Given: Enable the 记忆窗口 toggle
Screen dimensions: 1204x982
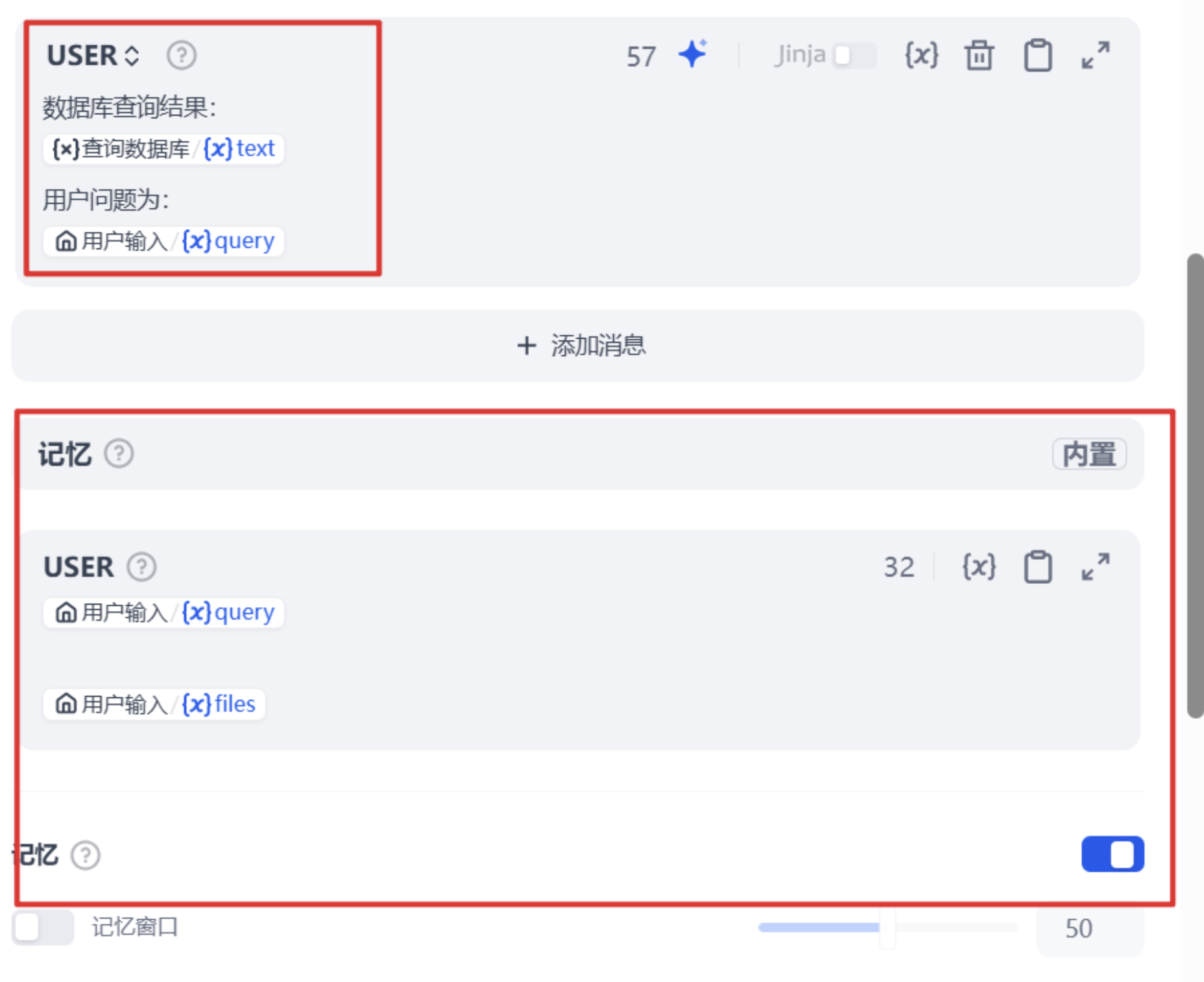Looking at the screenshot, I should [43, 927].
